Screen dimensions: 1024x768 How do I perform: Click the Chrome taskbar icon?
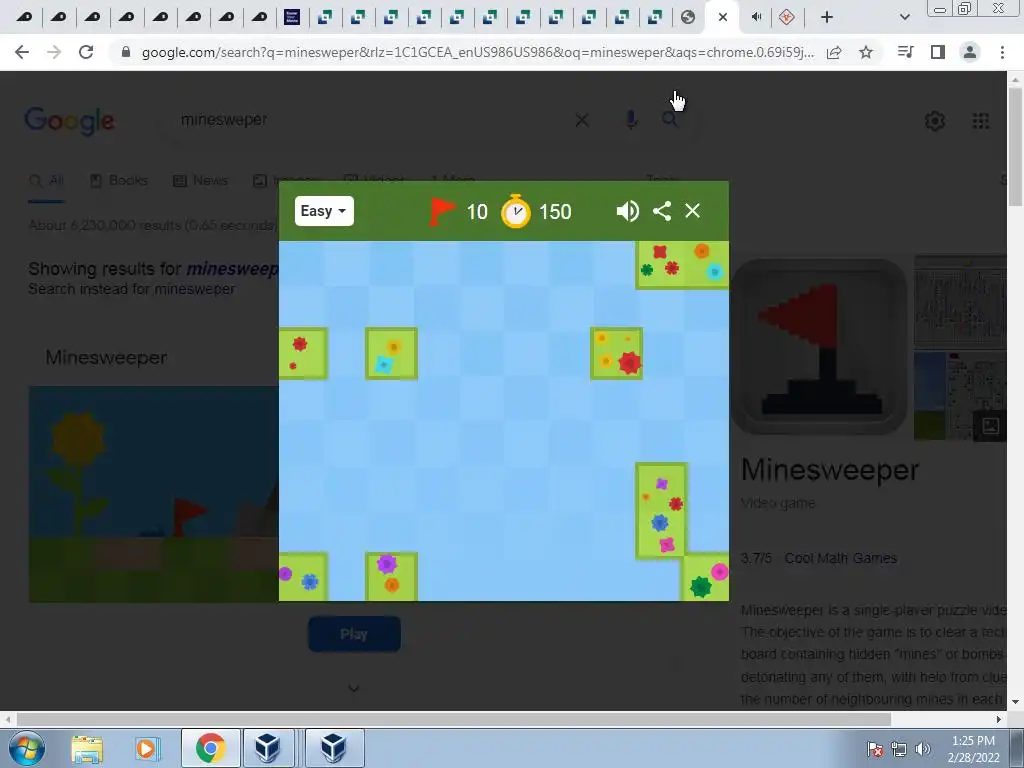(210, 748)
